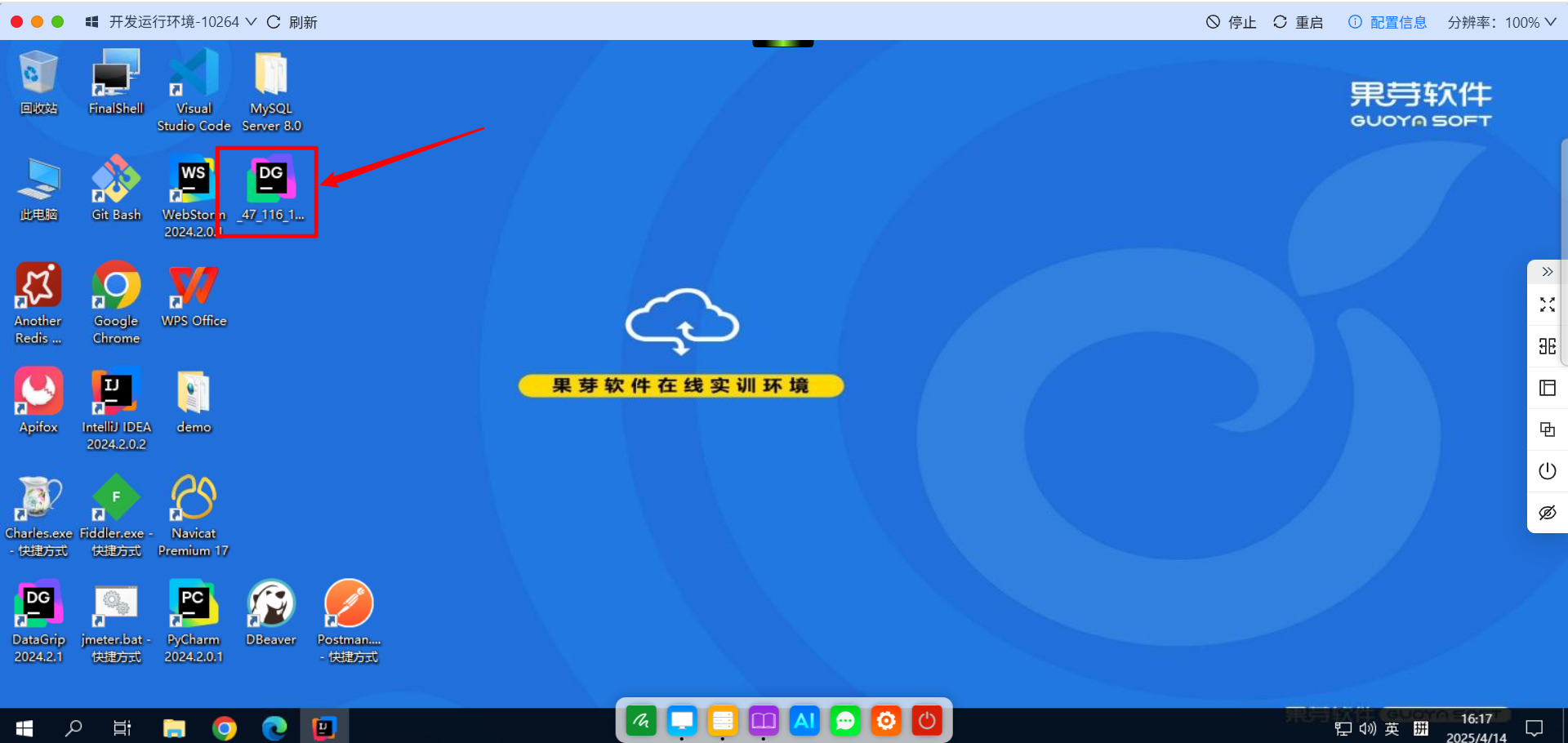Open the 开发运行环境-10264 environment dropdown

171,22
